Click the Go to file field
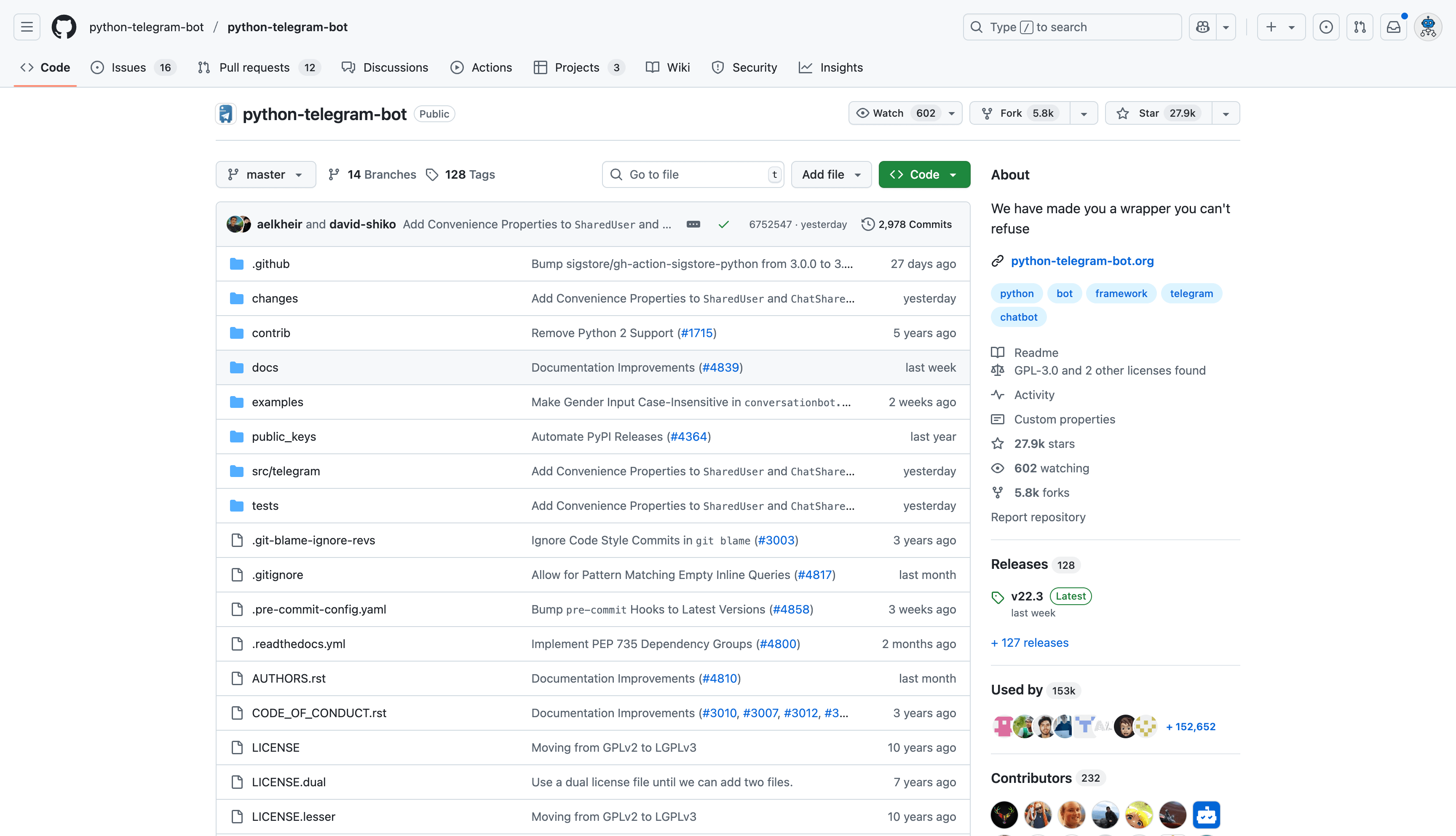 pos(693,174)
